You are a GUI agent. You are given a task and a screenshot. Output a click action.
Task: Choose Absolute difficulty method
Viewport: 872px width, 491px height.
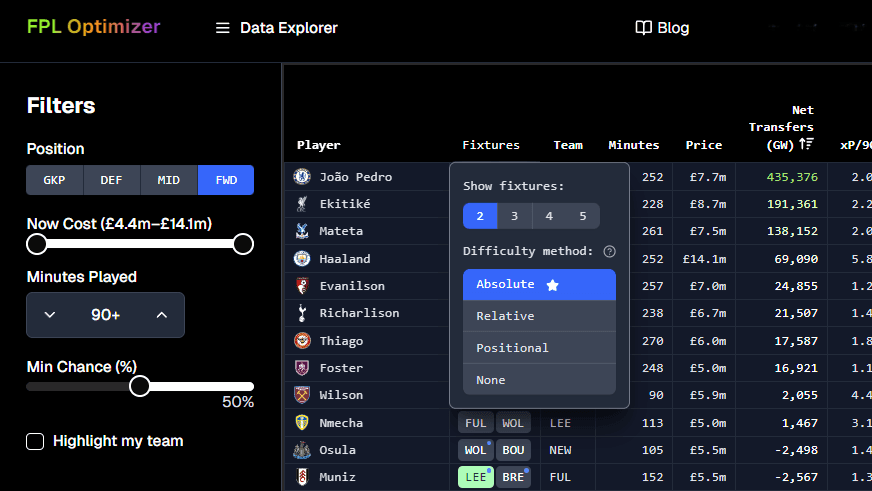tap(539, 285)
